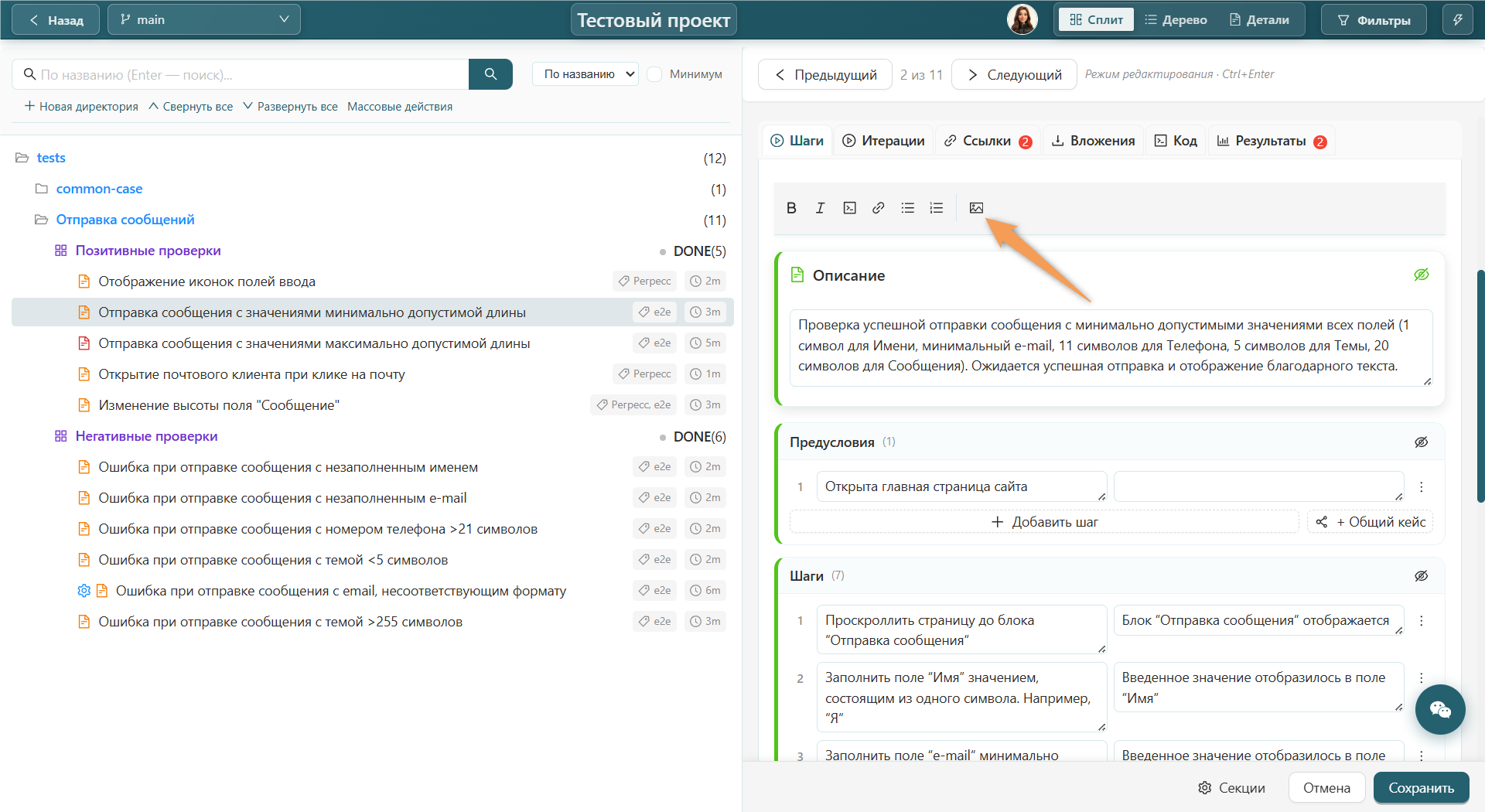Screen dimensions: 1485x812
Task: Insert bulleted list in editor
Action: pos(907,208)
